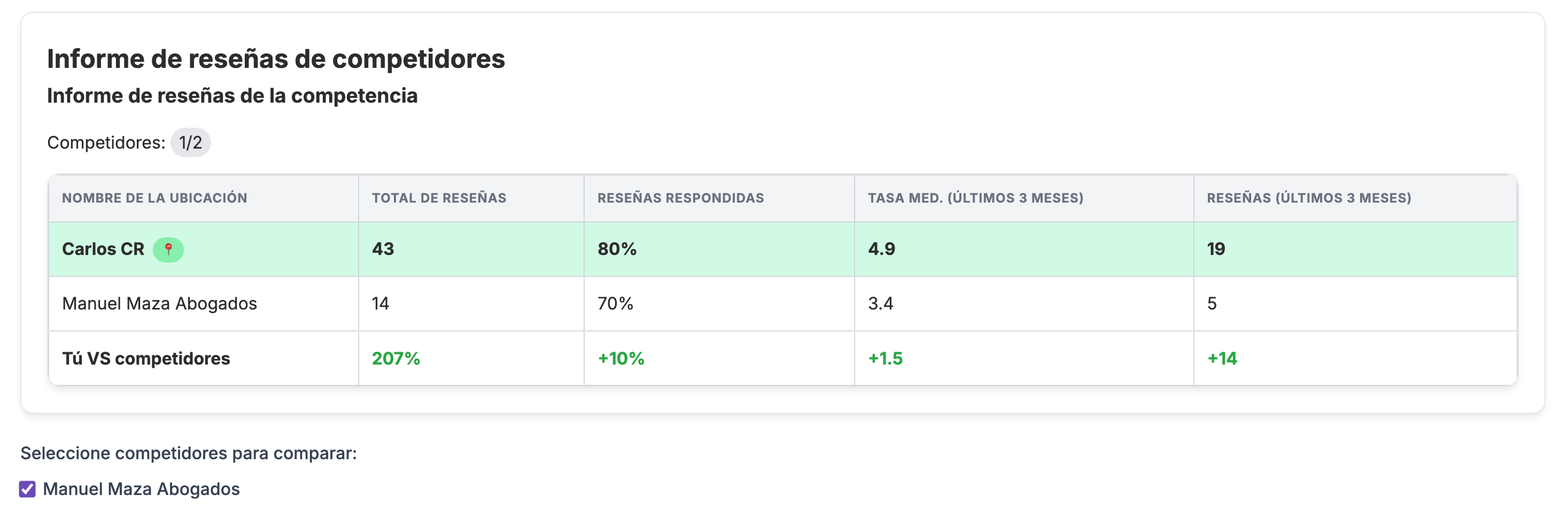Viewport: 1568px width, 510px height.
Task: Click the +10% response rate difference
Action: pos(619,359)
